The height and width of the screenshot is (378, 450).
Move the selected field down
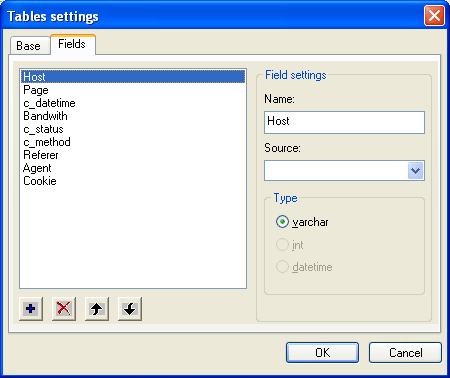[x=130, y=309]
